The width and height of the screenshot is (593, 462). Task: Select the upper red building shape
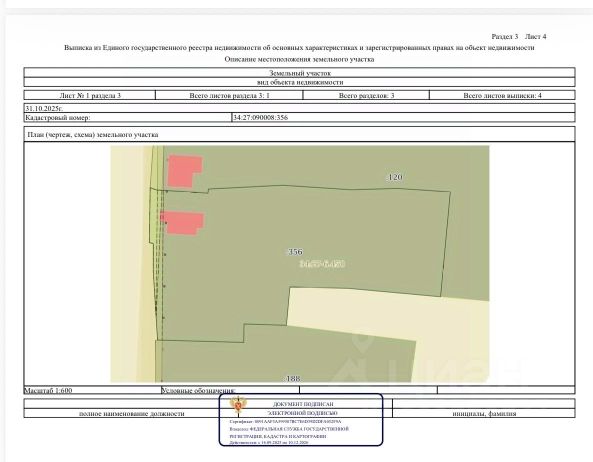(184, 171)
